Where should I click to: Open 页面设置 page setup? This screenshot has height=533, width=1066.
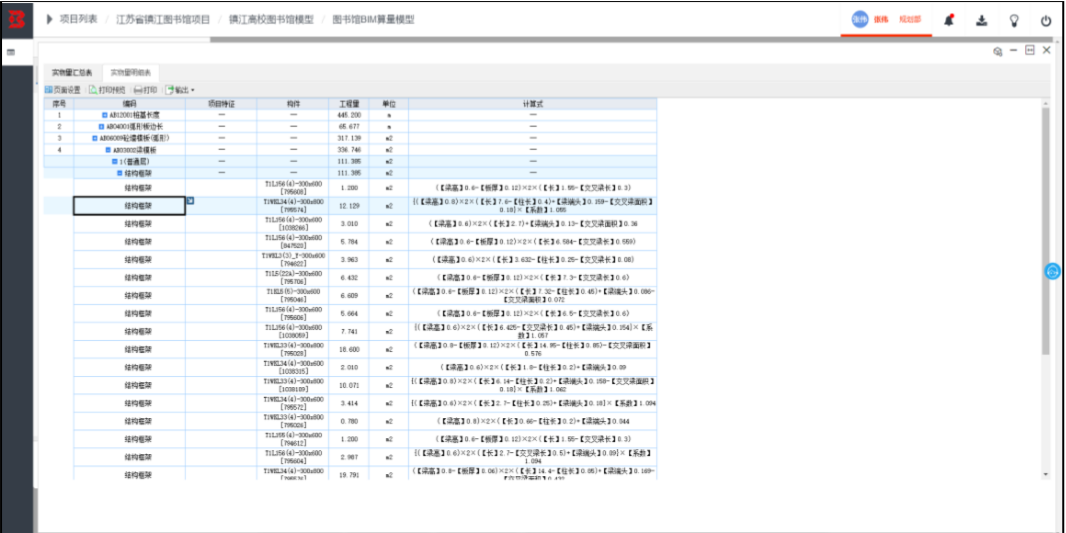coord(63,90)
